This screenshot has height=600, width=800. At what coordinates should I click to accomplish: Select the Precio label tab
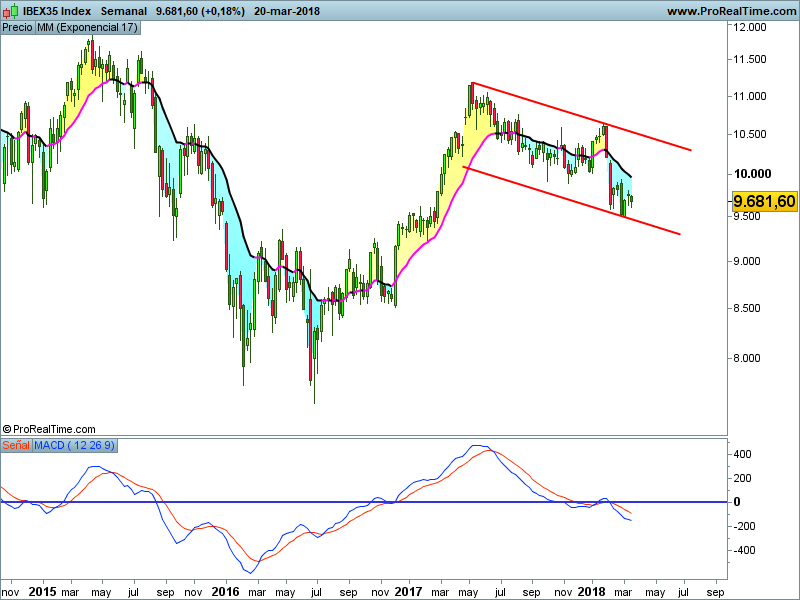[x=17, y=27]
